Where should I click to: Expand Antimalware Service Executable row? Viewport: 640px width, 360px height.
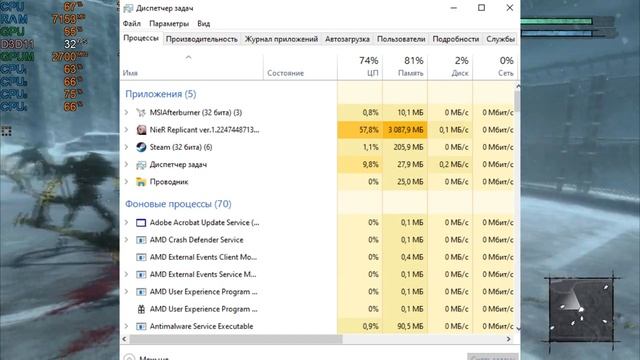(x=127, y=326)
